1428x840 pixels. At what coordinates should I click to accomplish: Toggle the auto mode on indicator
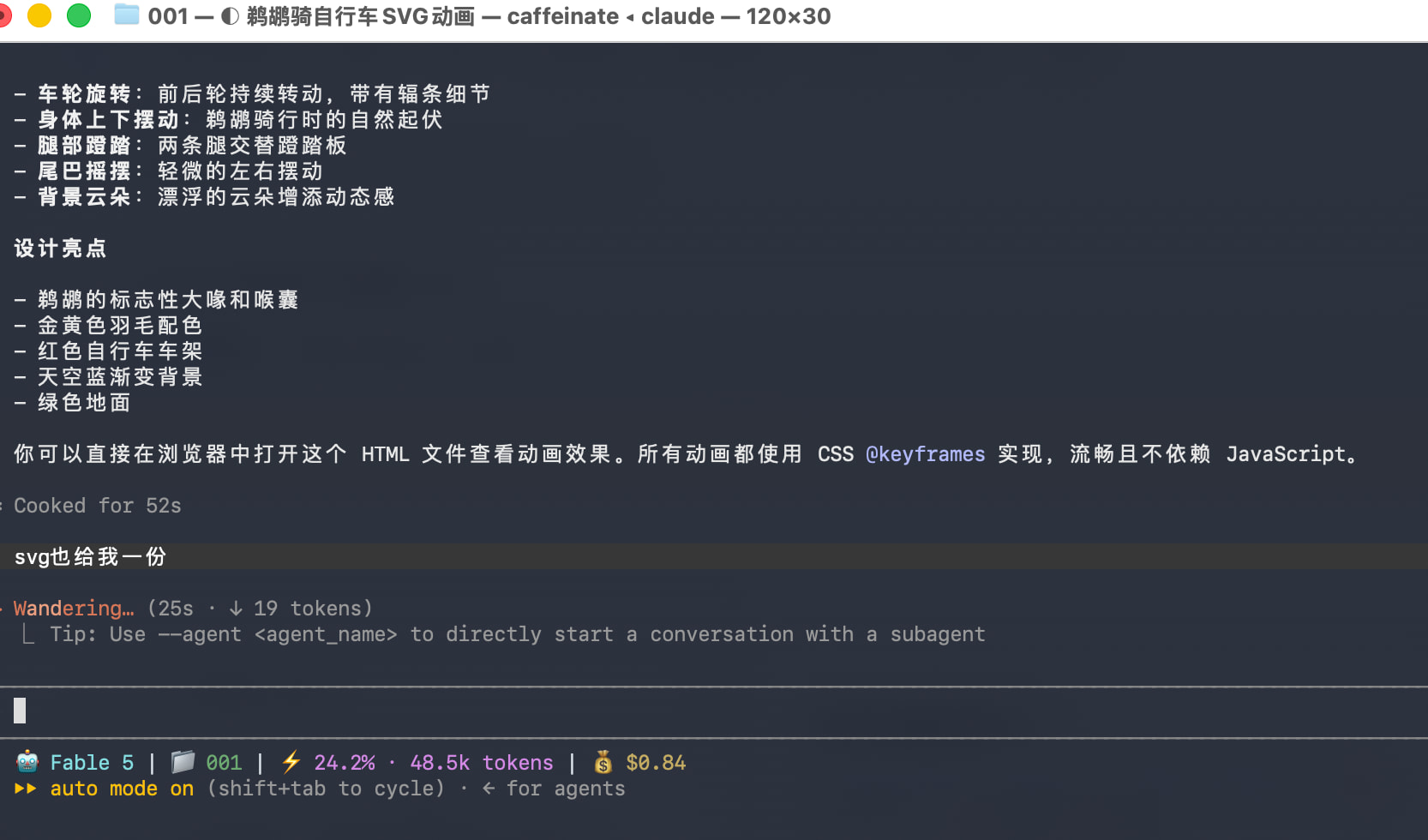point(122,789)
